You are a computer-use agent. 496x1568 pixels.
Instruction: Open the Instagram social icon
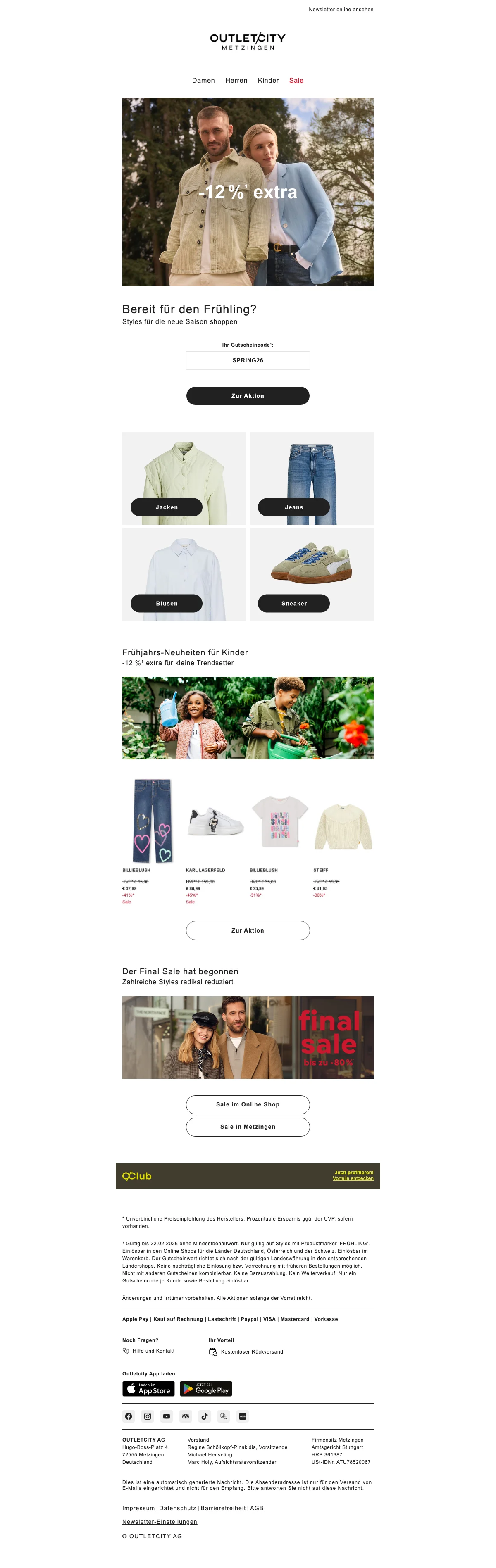(147, 1416)
